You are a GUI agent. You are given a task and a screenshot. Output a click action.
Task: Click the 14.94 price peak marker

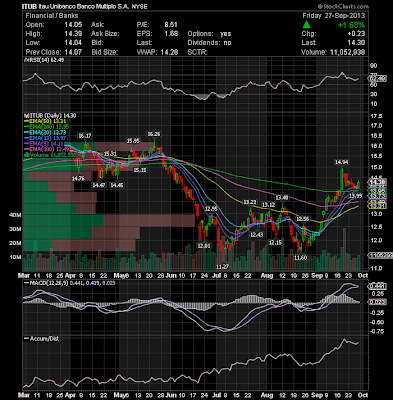point(341,162)
